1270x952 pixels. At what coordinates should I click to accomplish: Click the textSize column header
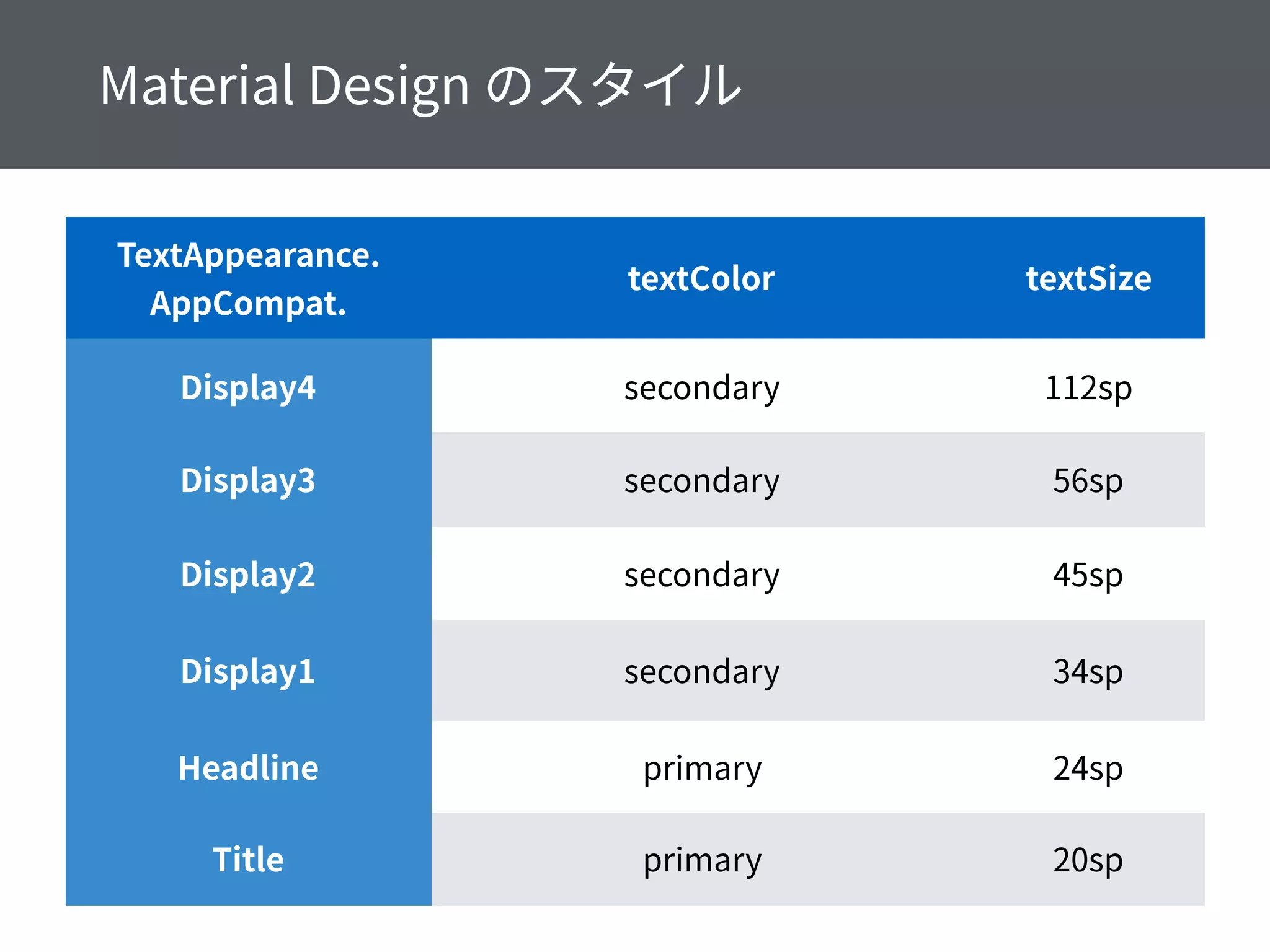click(1088, 279)
